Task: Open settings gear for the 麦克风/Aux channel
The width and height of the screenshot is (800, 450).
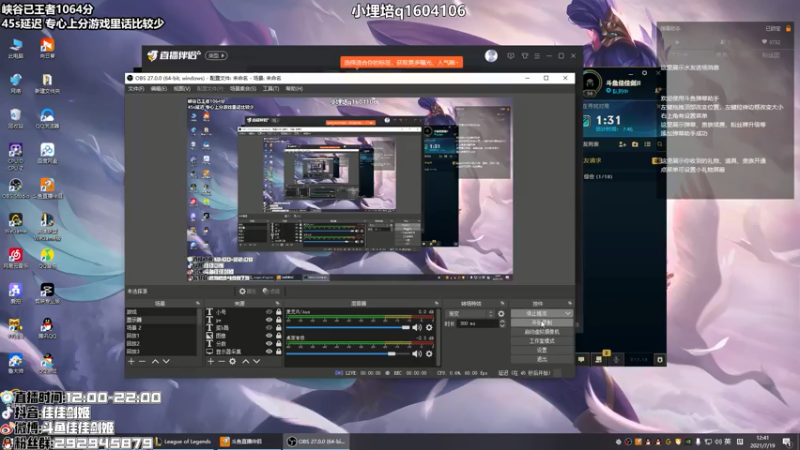Action: pos(429,328)
